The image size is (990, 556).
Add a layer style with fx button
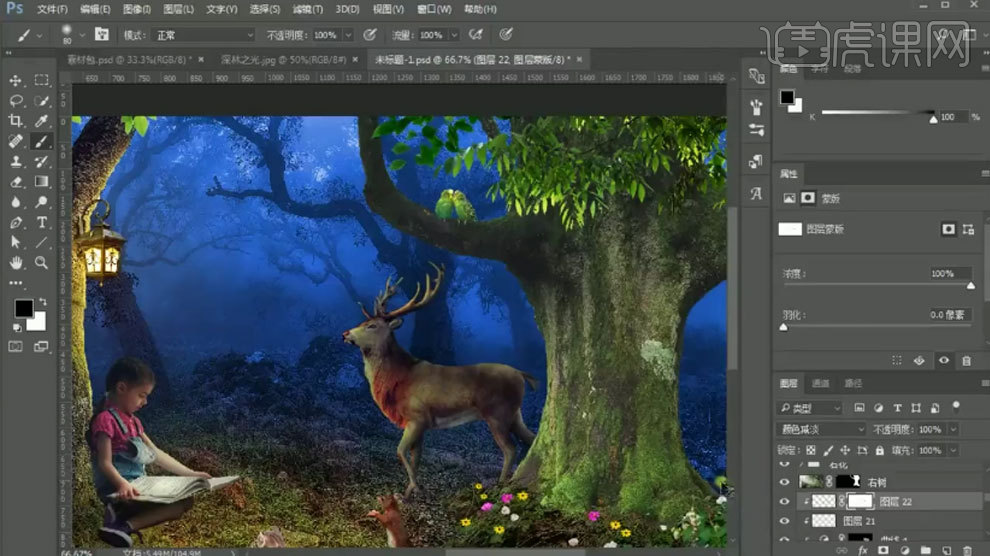click(x=862, y=550)
